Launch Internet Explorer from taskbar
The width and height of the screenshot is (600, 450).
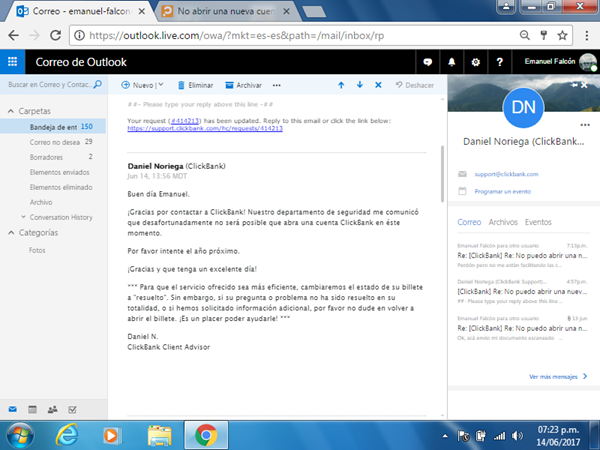pos(67,435)
